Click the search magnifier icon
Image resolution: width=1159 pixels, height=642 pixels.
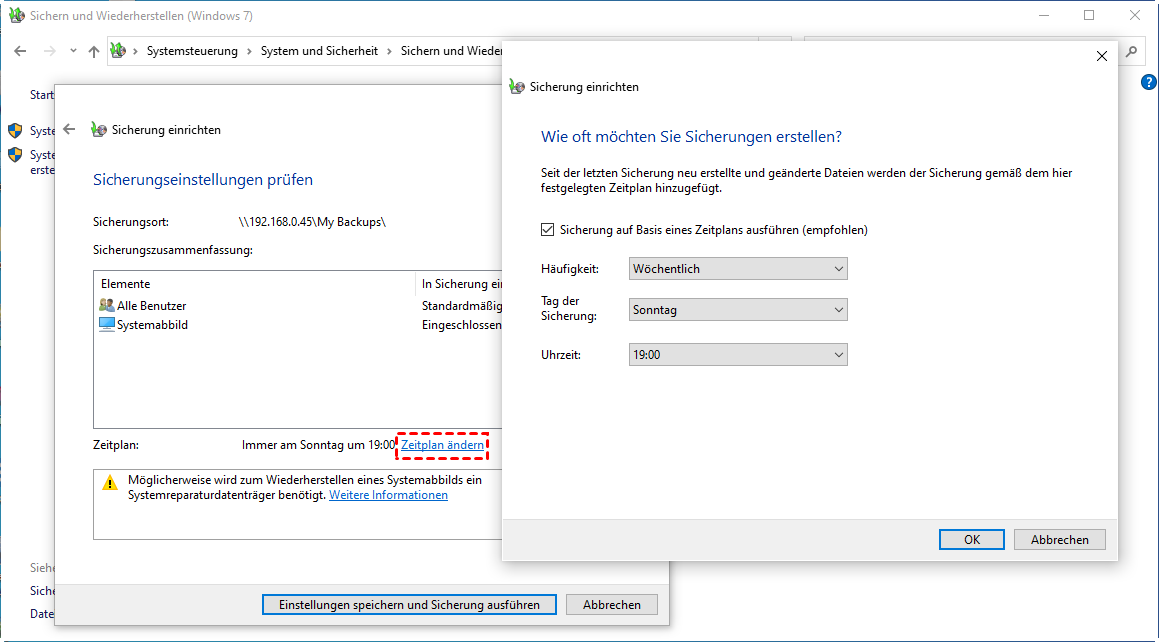pyautogui.click(x=1131, y=51)
